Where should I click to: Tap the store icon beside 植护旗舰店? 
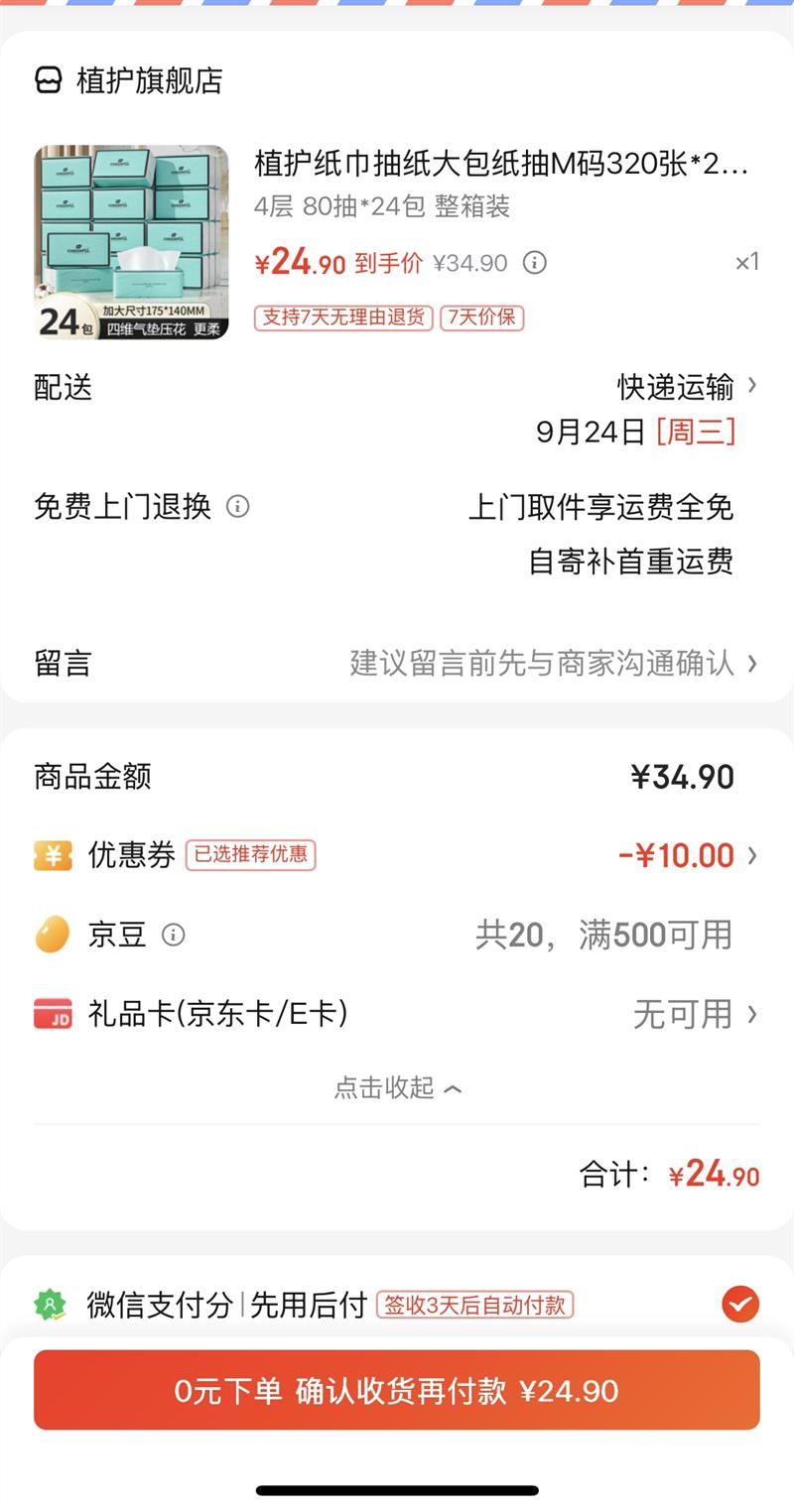[49, 80]
